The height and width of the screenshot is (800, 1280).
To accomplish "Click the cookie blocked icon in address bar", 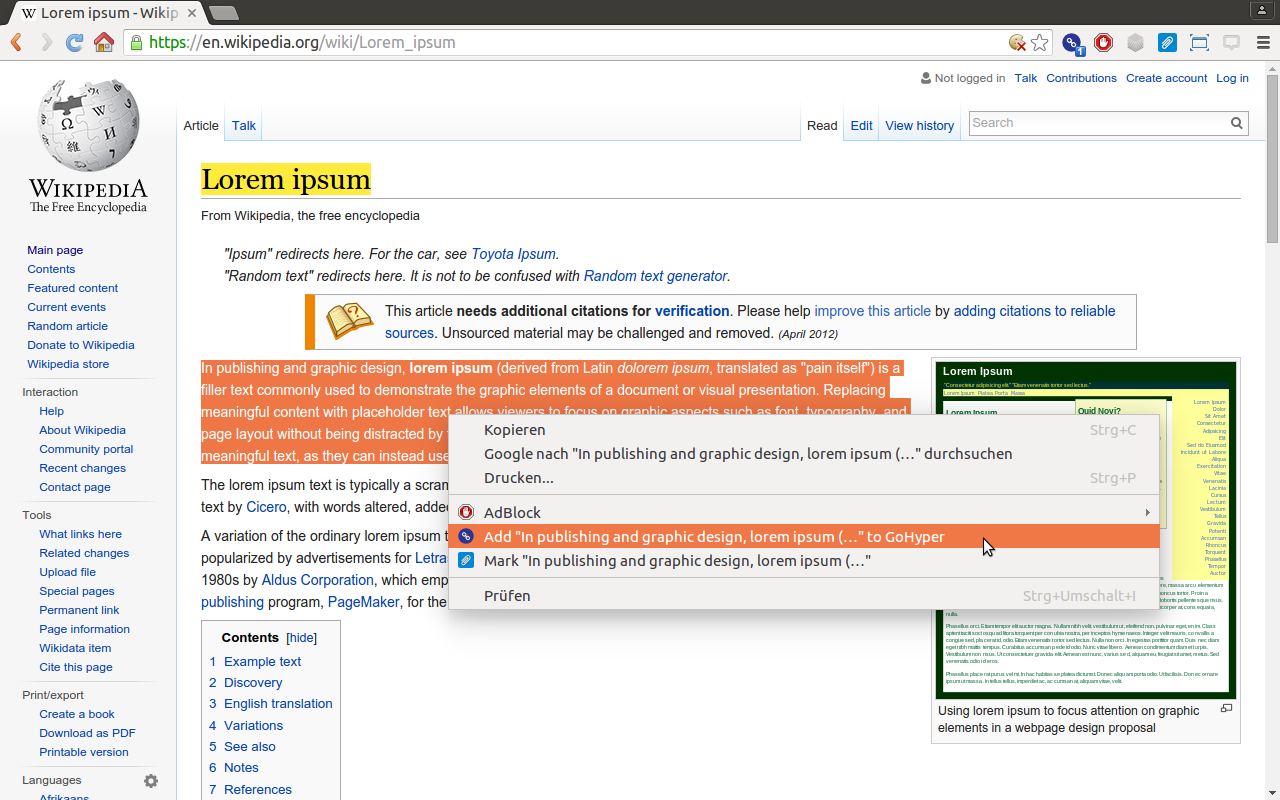I will pyautogui.click(x=1017, y=42).
